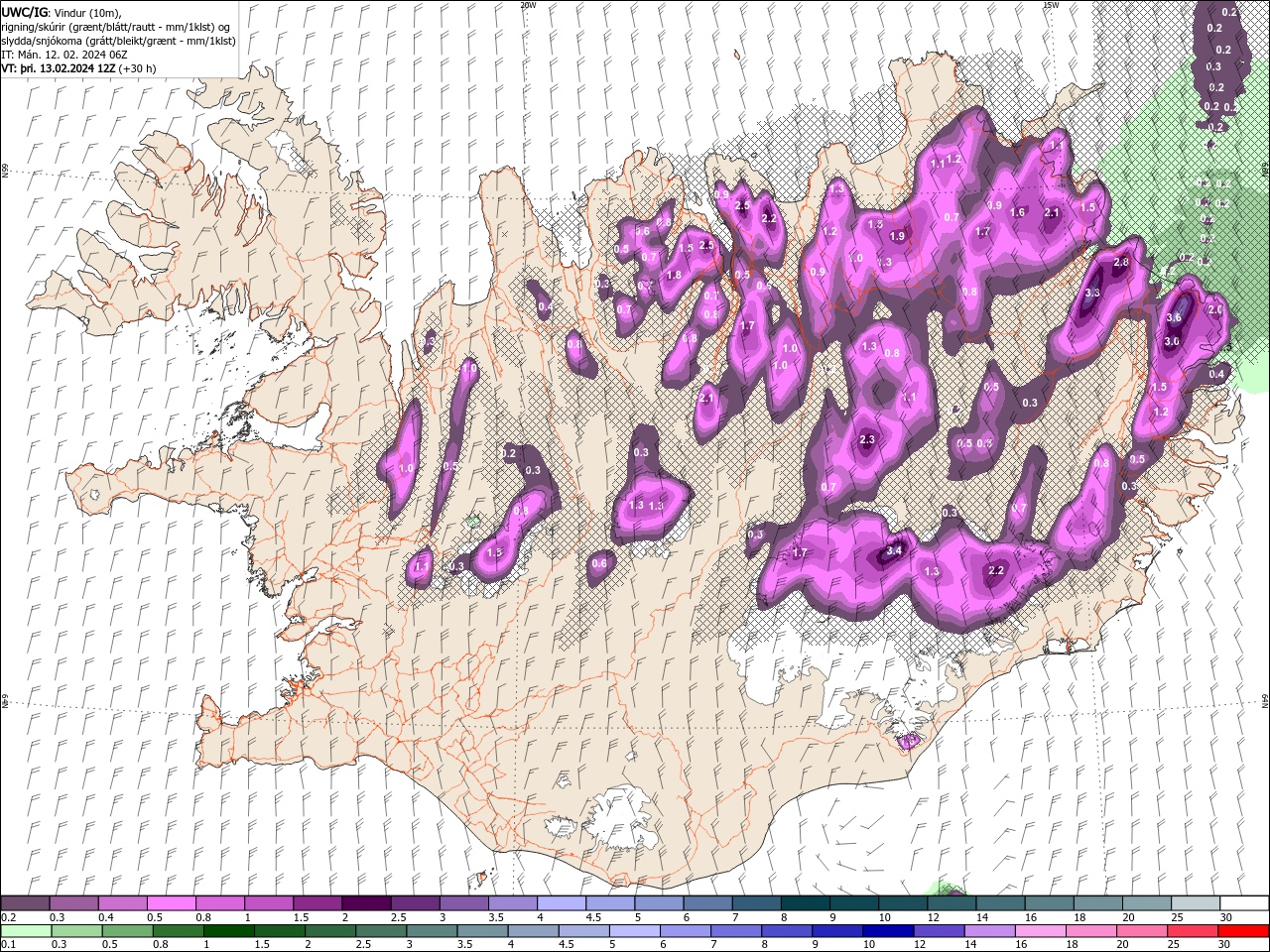
Task: Click the 2.3 snowfall value on the map
Action: pyautogui.click(x=867, y=439)
